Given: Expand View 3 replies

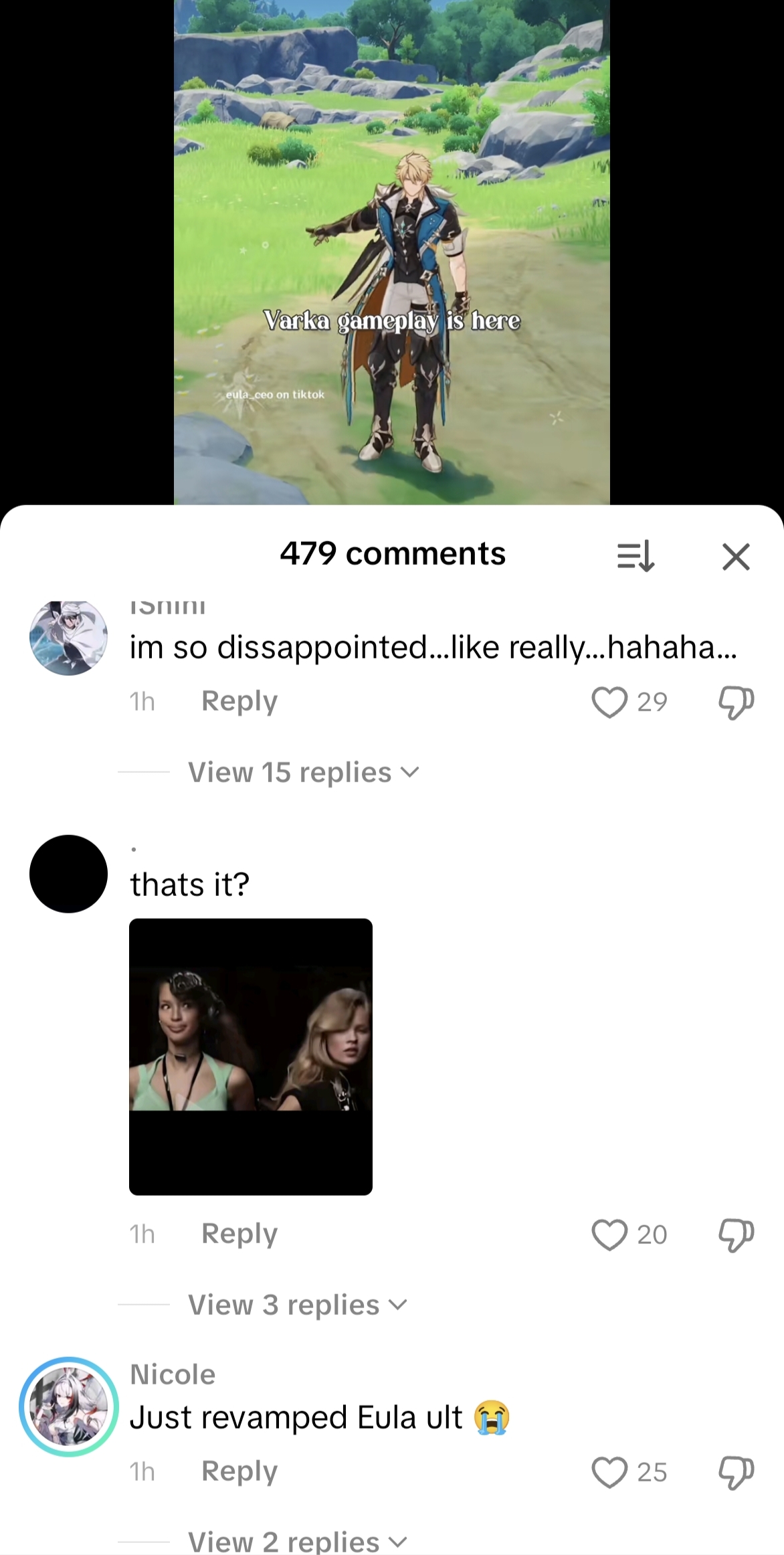Looking at the screenshot, I should [x=297, y=1305].
